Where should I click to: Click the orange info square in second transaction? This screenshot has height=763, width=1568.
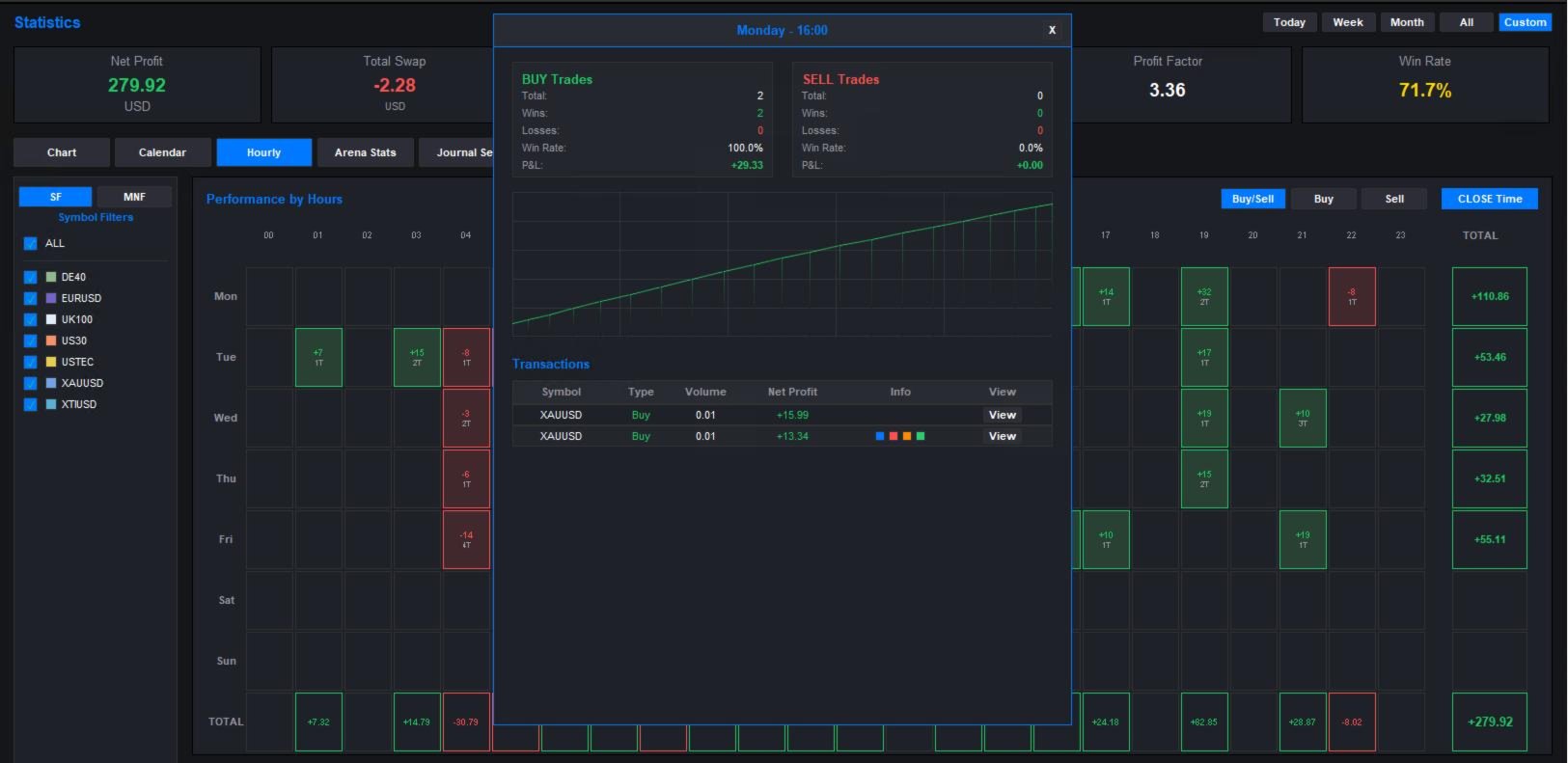tap(907, 436)
